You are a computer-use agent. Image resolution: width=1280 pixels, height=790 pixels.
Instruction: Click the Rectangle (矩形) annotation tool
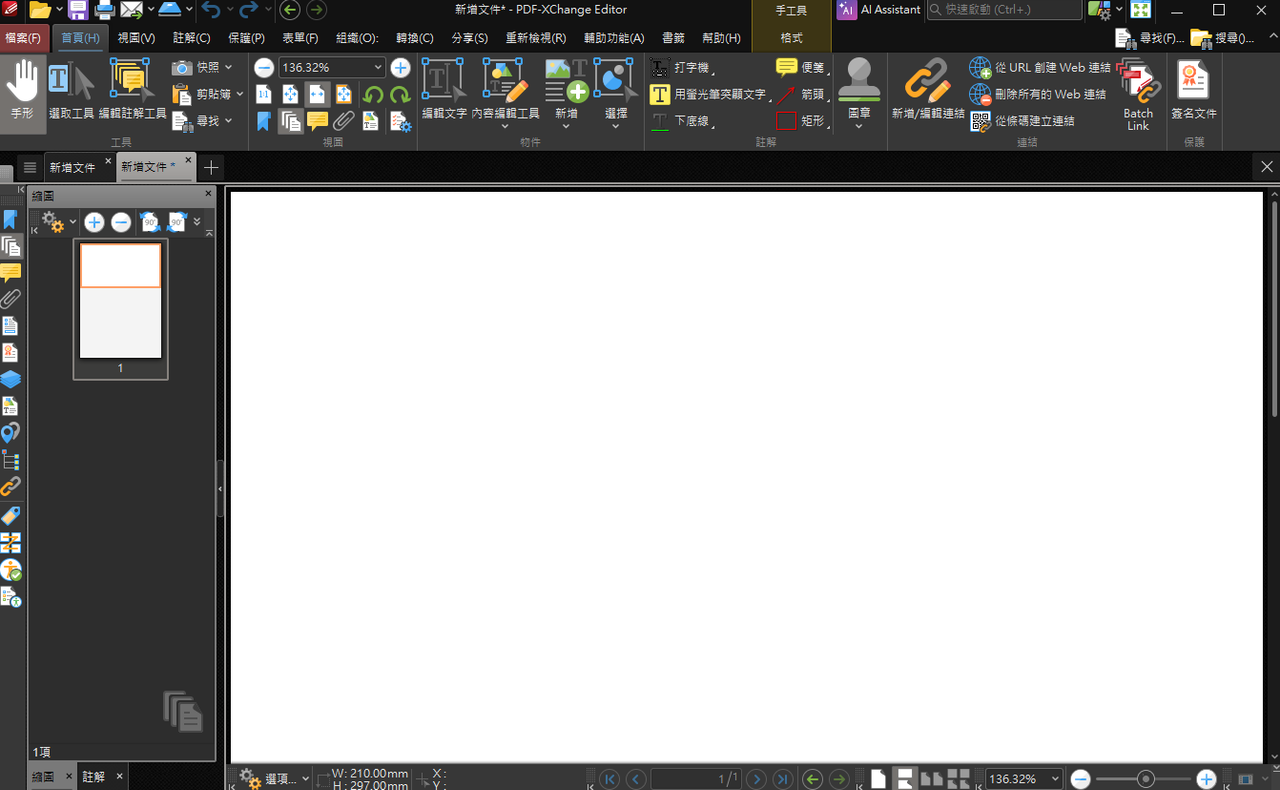[x=801, y=121]
